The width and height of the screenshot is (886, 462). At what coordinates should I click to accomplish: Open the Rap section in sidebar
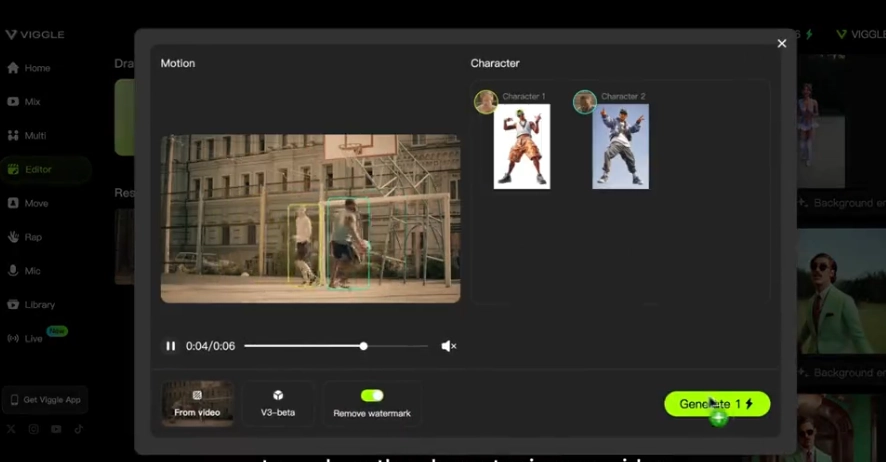[25, 237]
